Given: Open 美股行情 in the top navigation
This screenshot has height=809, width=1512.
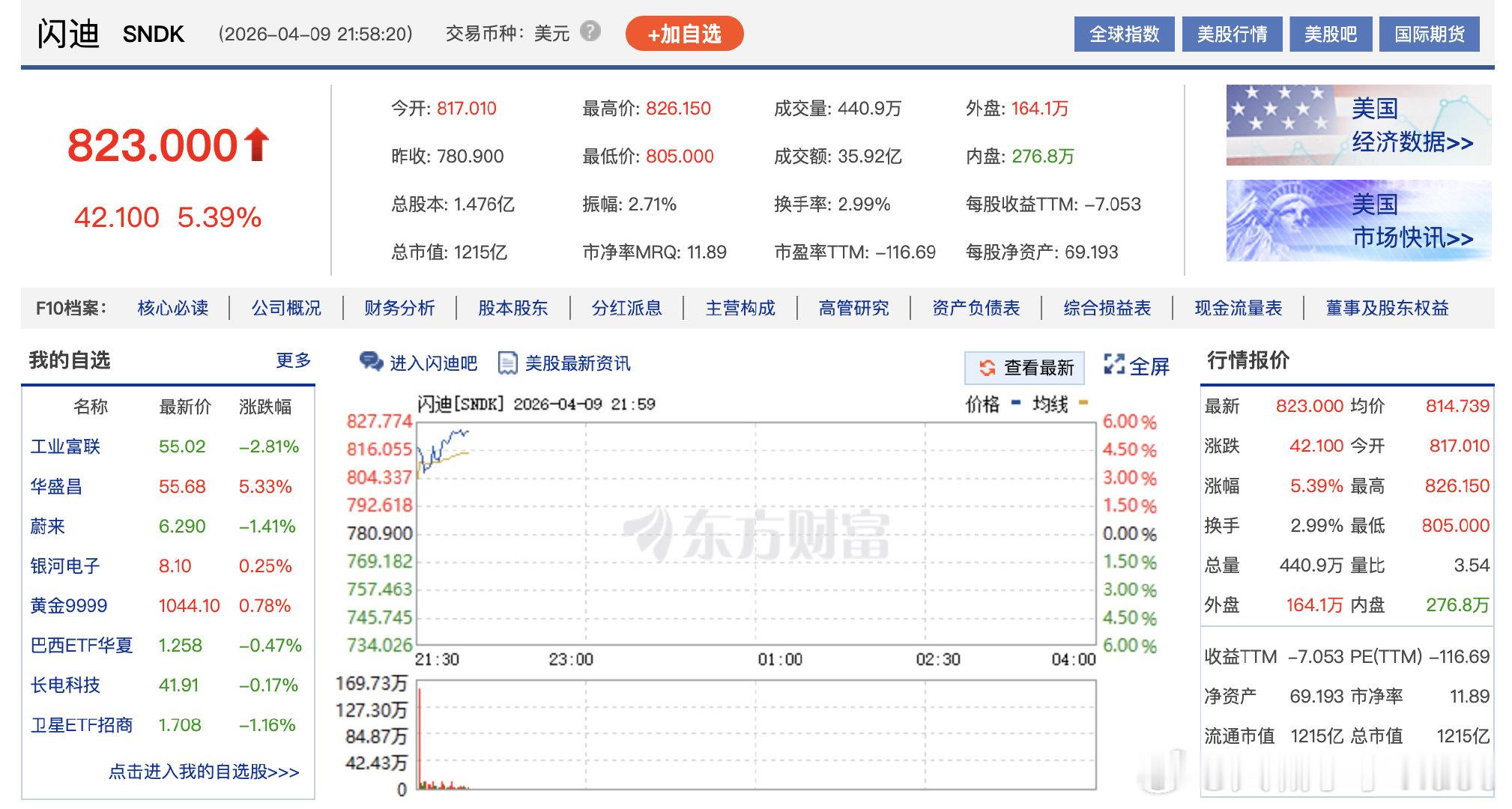Looking at the screenshot, I should click(x=1232, y=33).
